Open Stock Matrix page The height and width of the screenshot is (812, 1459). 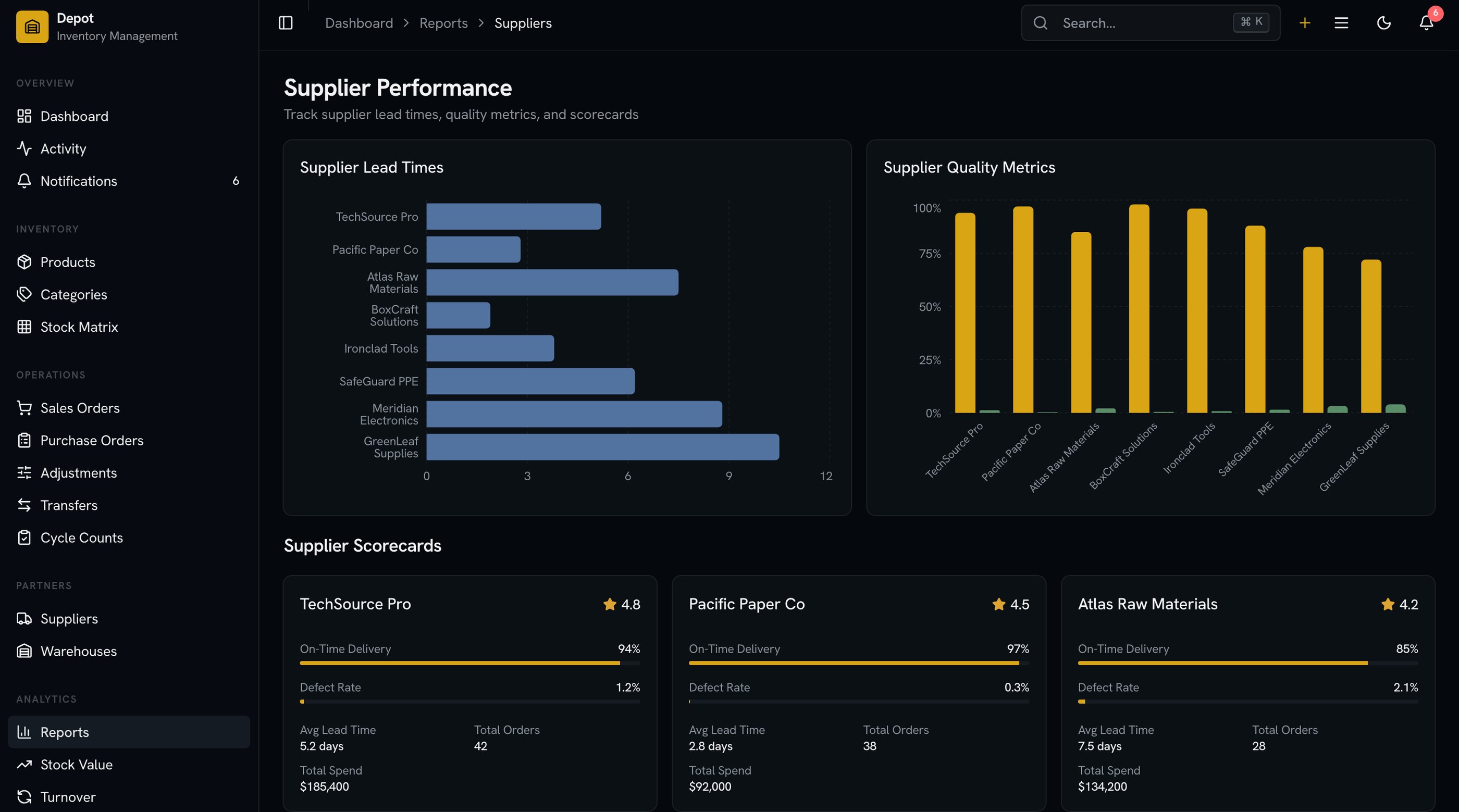click(129, 327)
